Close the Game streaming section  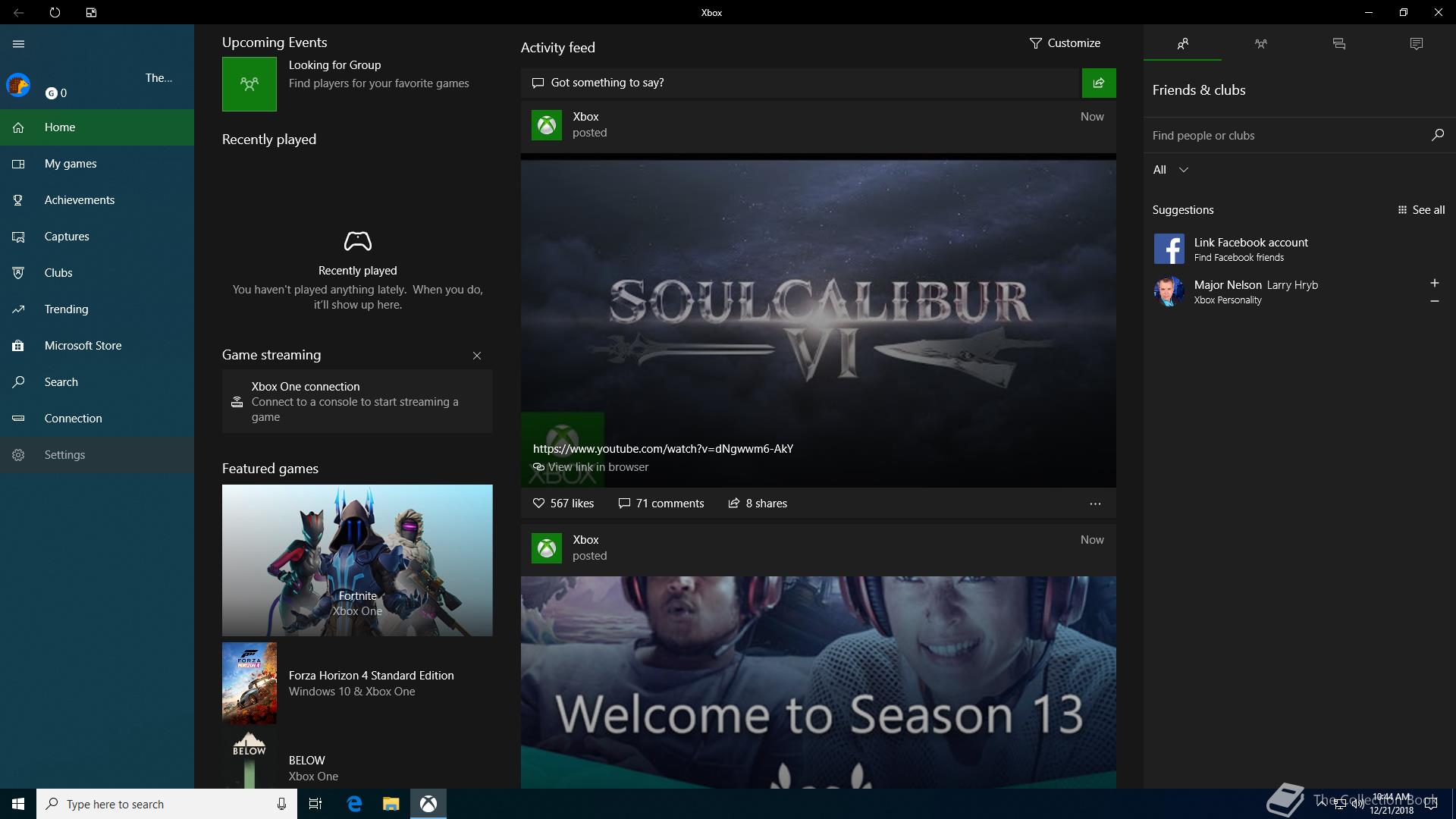(x=477, y=356)
